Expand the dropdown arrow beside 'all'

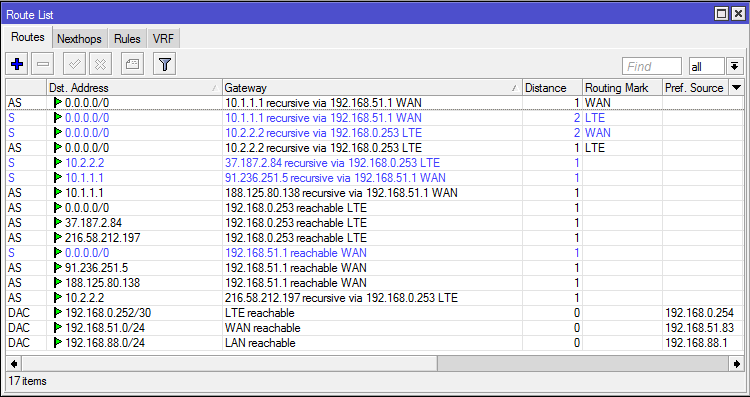735,66
